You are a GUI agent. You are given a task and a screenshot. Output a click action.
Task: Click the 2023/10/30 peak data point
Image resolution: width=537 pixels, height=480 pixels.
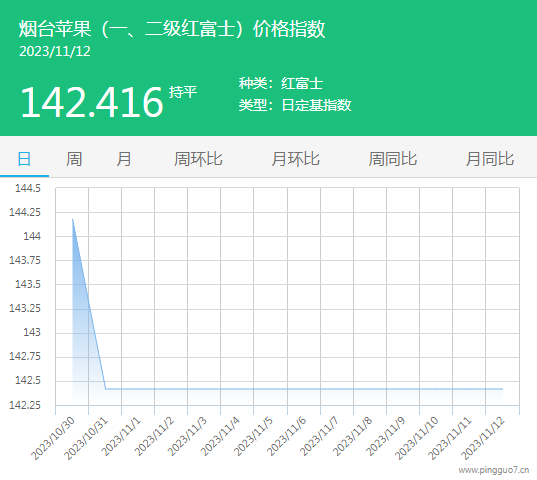pos(73,219)
